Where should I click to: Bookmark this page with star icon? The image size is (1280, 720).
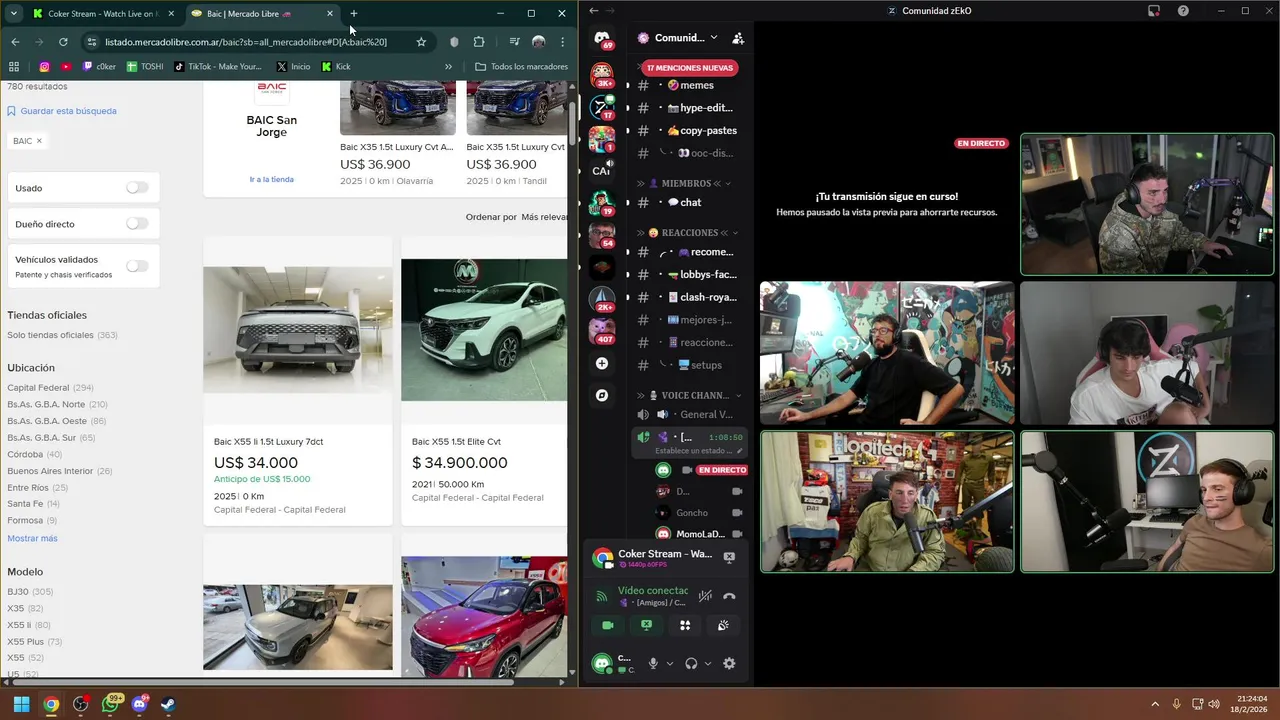click(421, 42)
